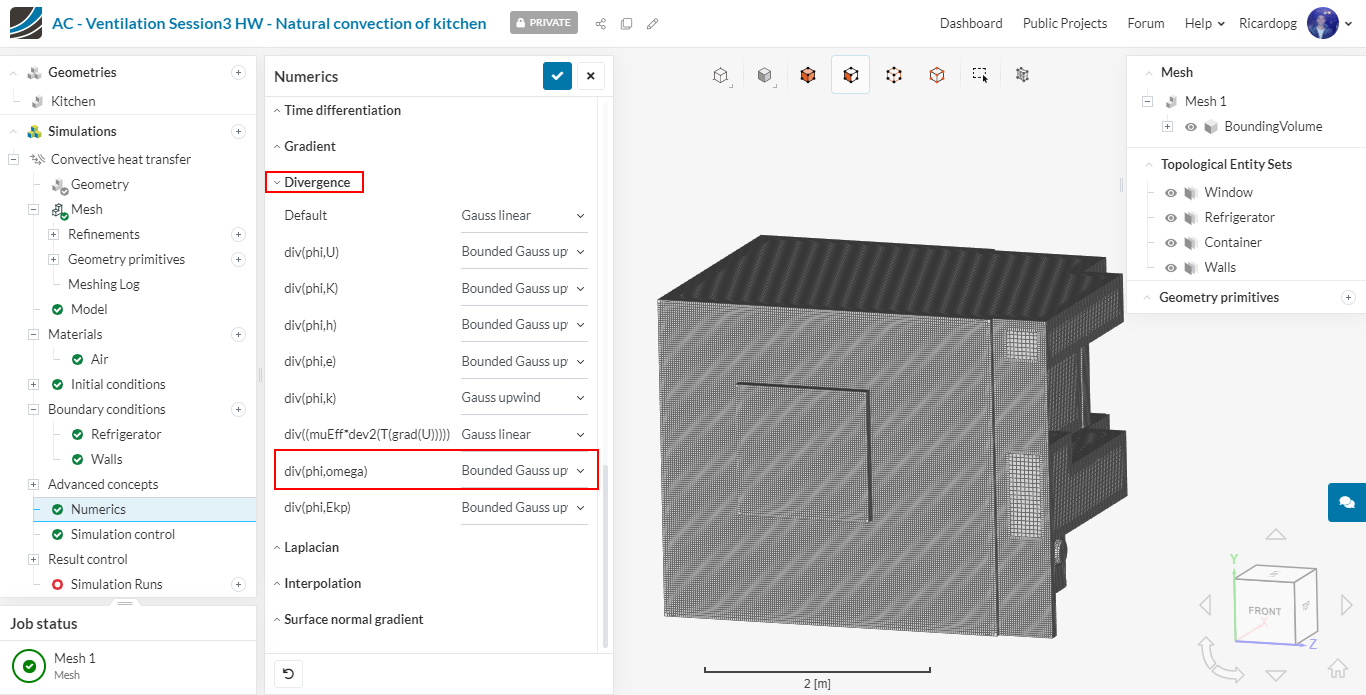The image size is (1366, 695).
Task: Toggle visibility of Window entity set
Action: coord(1171,193)
